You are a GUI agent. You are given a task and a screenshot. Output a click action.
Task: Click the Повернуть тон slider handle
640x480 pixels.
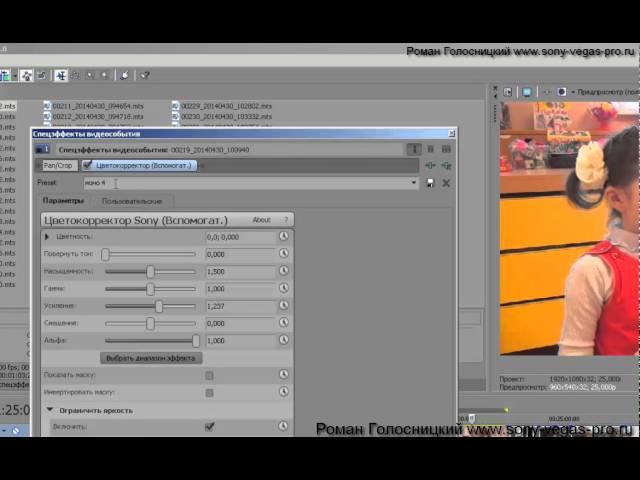pyautogui.click(x=105, y=254)
